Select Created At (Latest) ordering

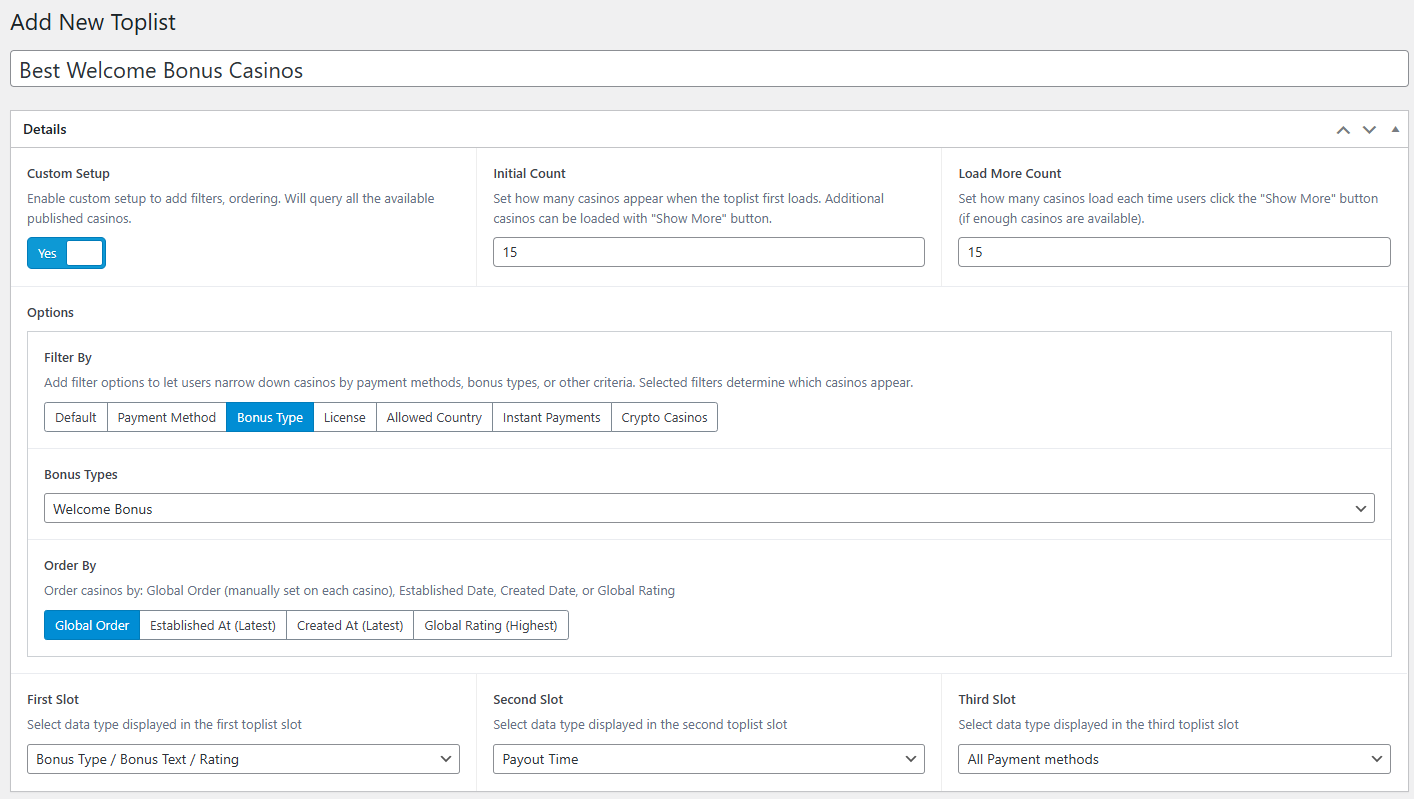(x=349, y=625)
